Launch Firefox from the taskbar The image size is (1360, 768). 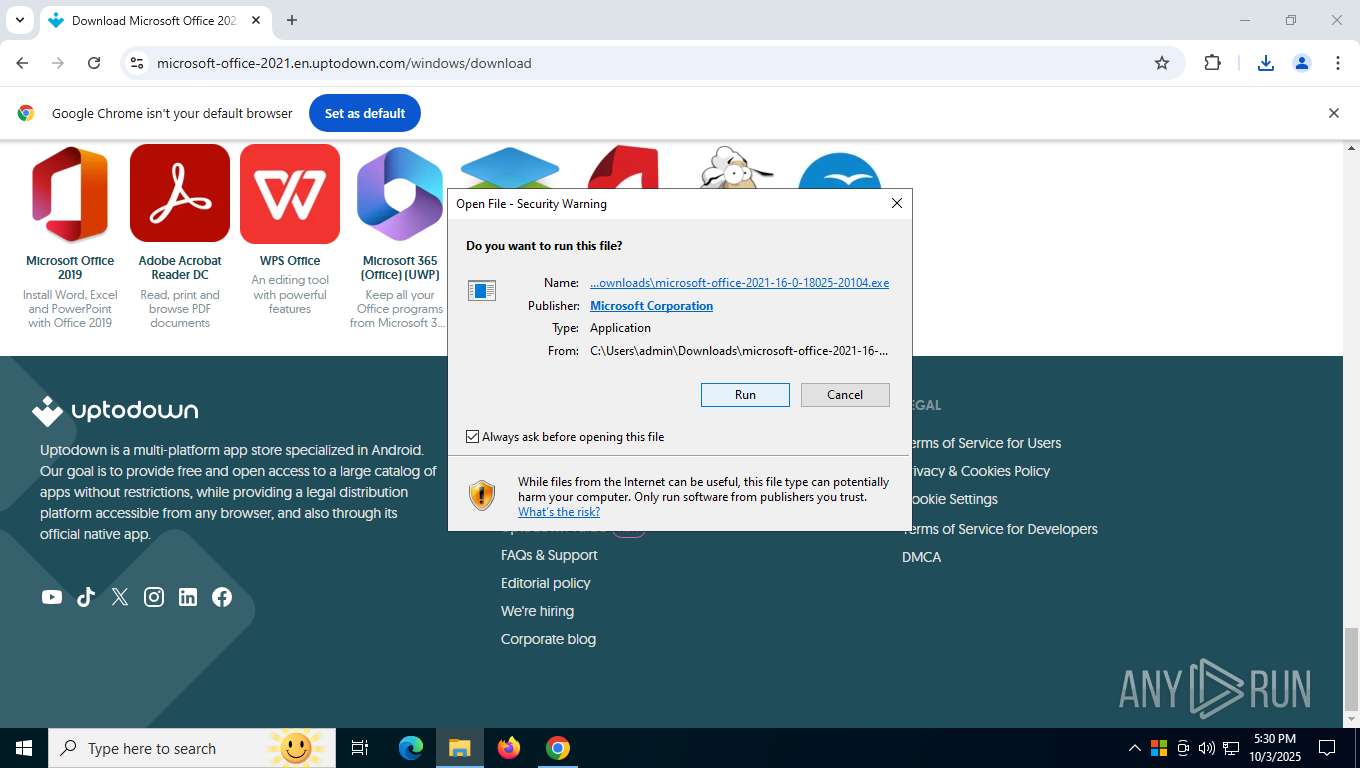[x=509, y=748]
